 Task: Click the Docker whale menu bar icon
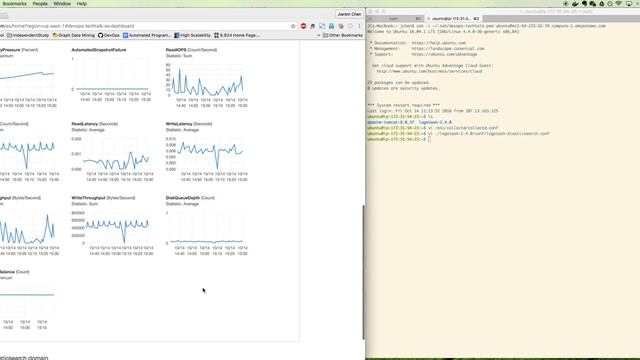575,4
